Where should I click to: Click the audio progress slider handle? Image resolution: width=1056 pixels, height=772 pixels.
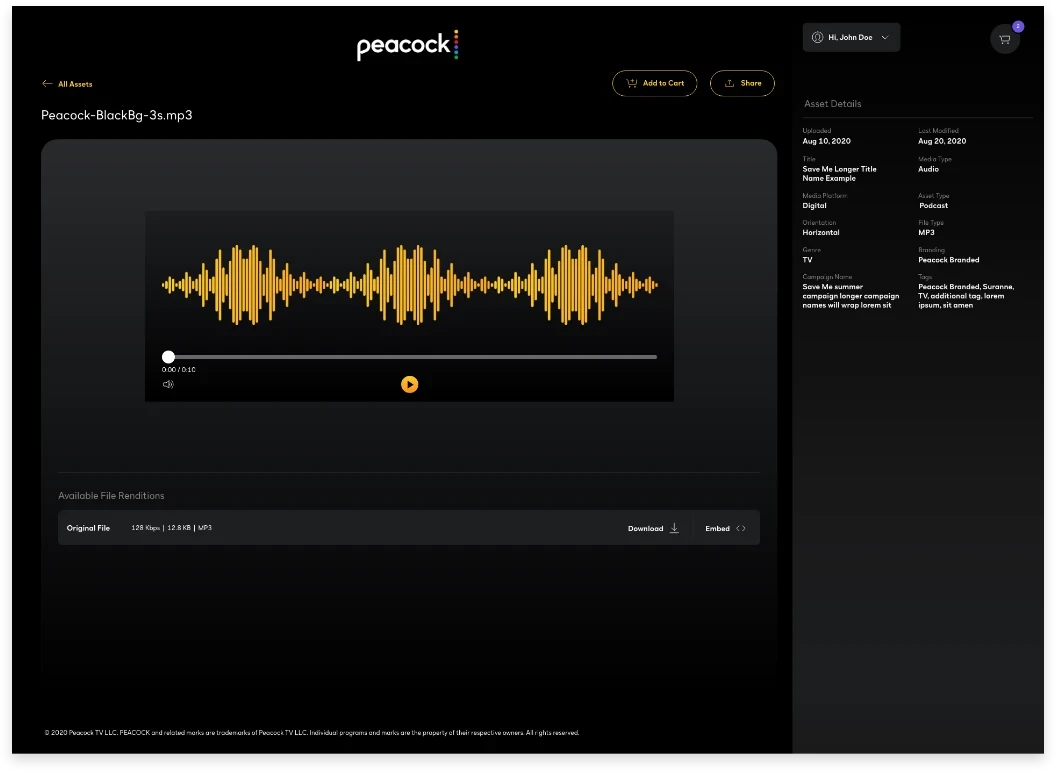(168, 357)
